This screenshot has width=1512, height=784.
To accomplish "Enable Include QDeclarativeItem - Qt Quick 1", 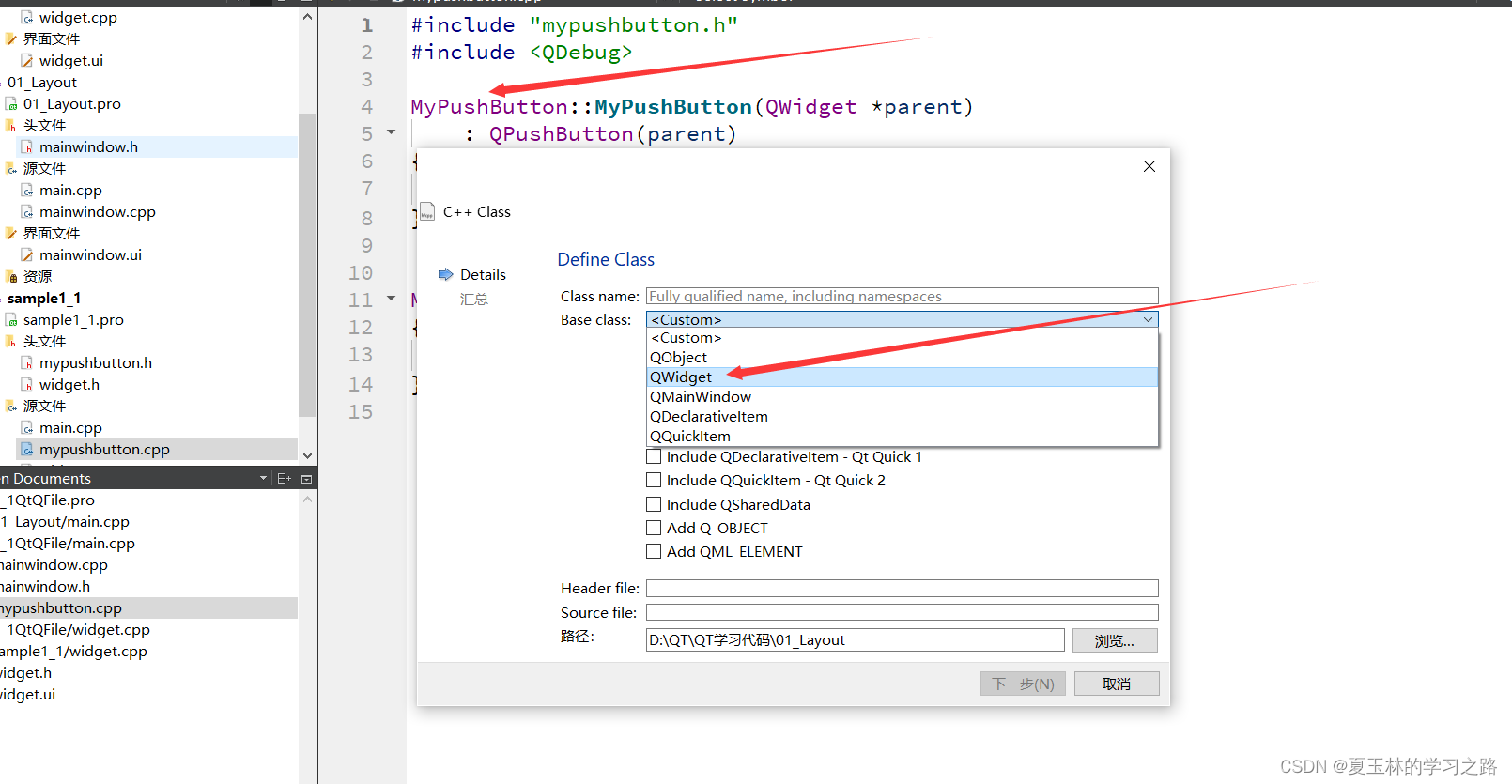I will (654, 457).
